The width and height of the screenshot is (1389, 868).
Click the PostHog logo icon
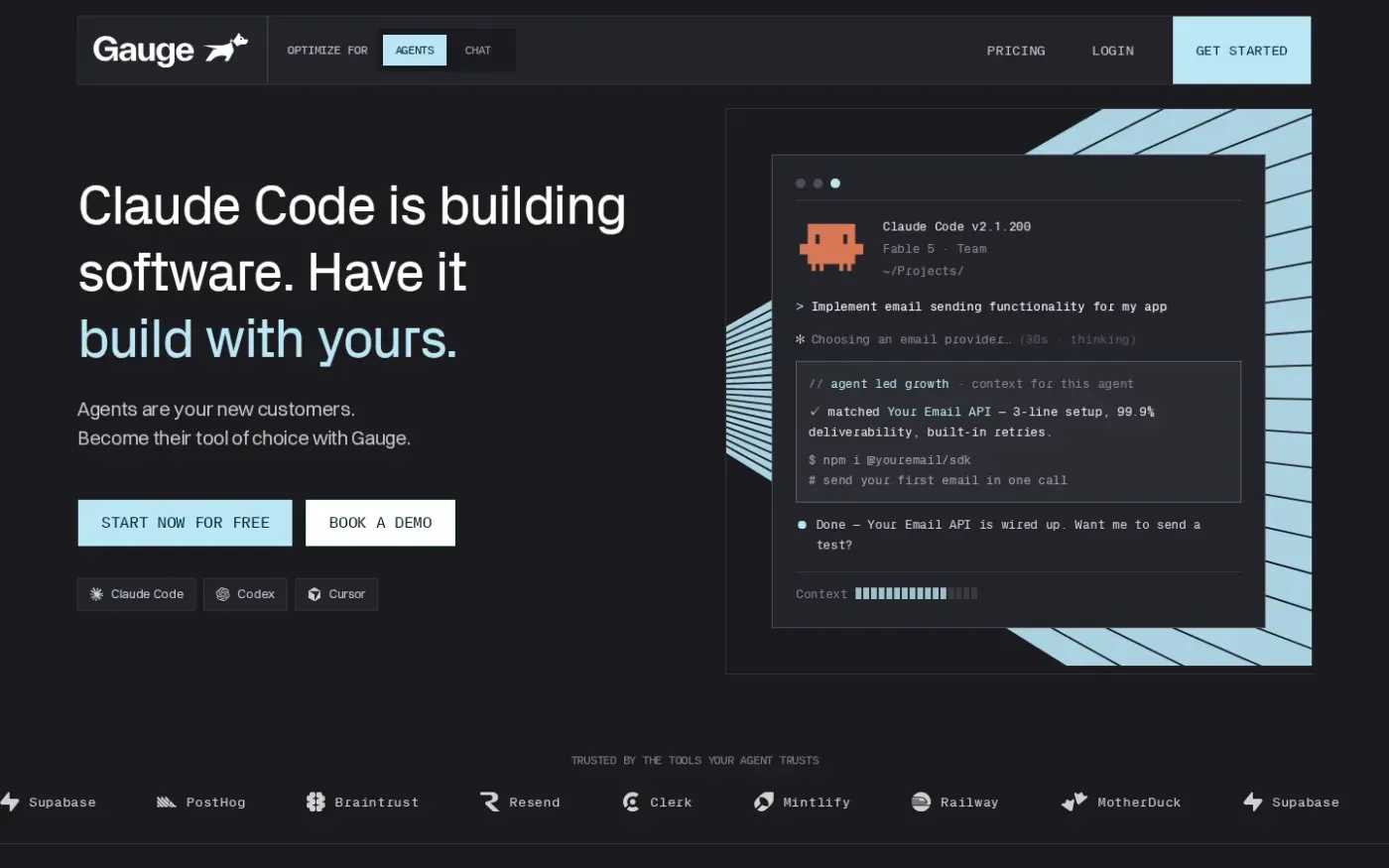pos(166,802)
